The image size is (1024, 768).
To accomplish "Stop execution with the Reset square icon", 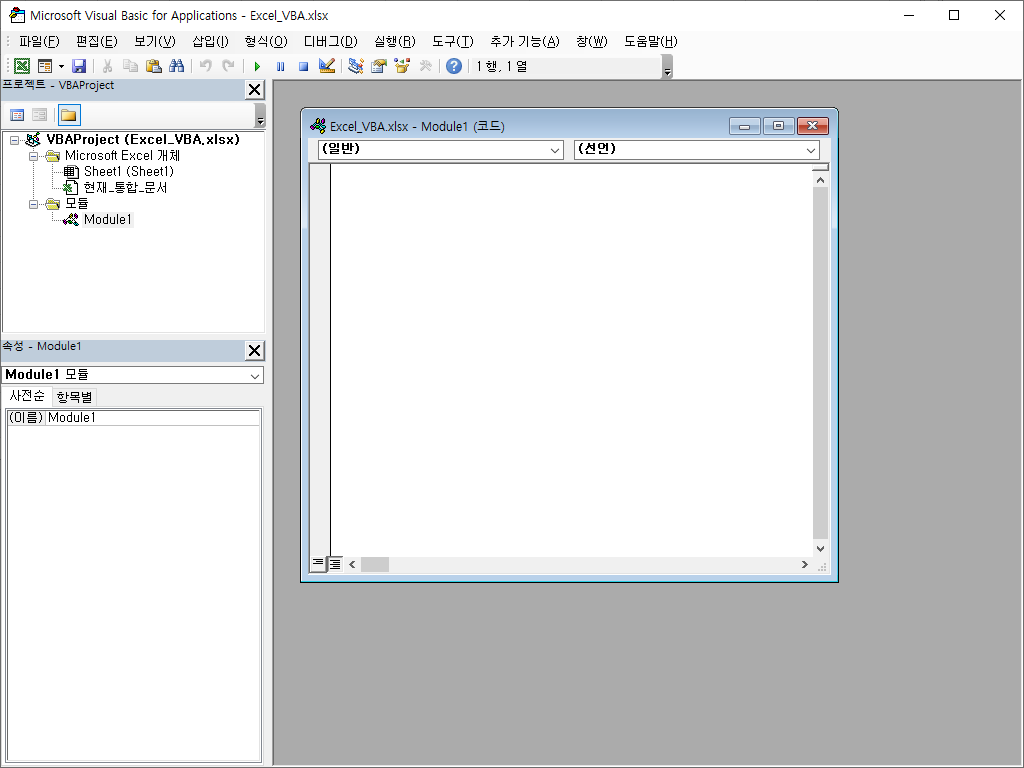I will pos(303,66).
